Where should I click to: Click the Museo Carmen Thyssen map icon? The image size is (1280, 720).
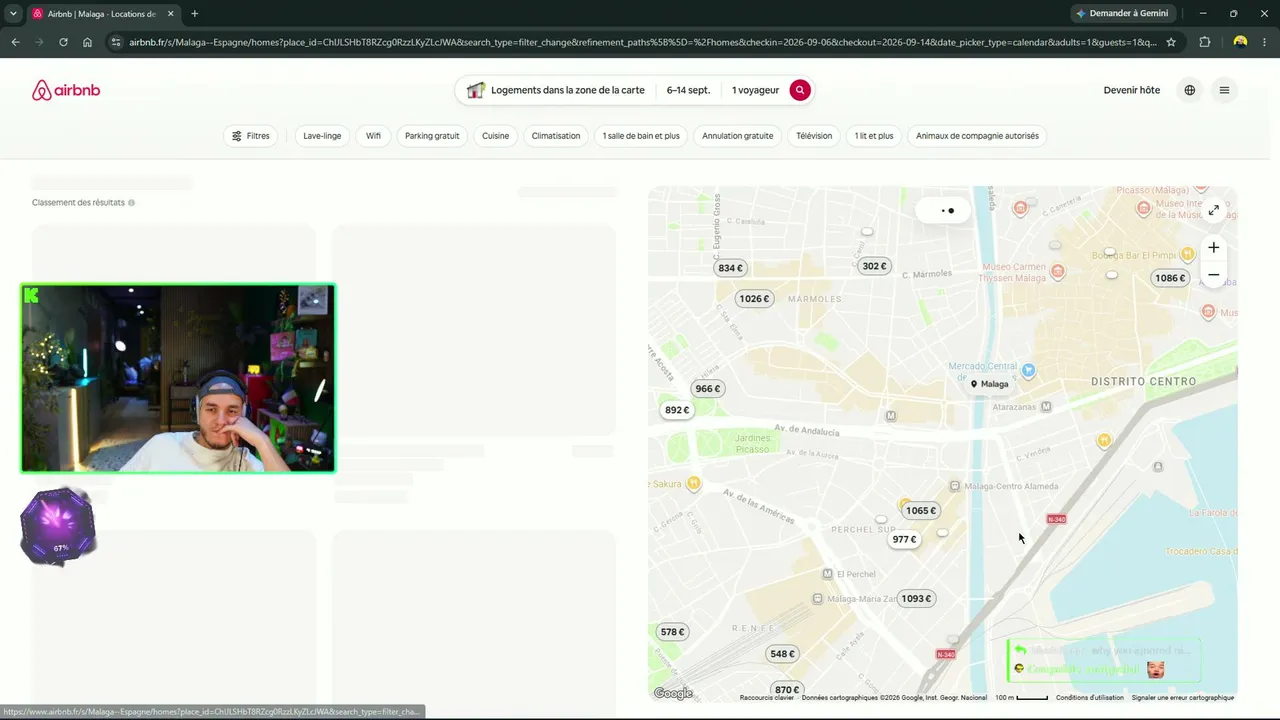(x=1058, y=271)
